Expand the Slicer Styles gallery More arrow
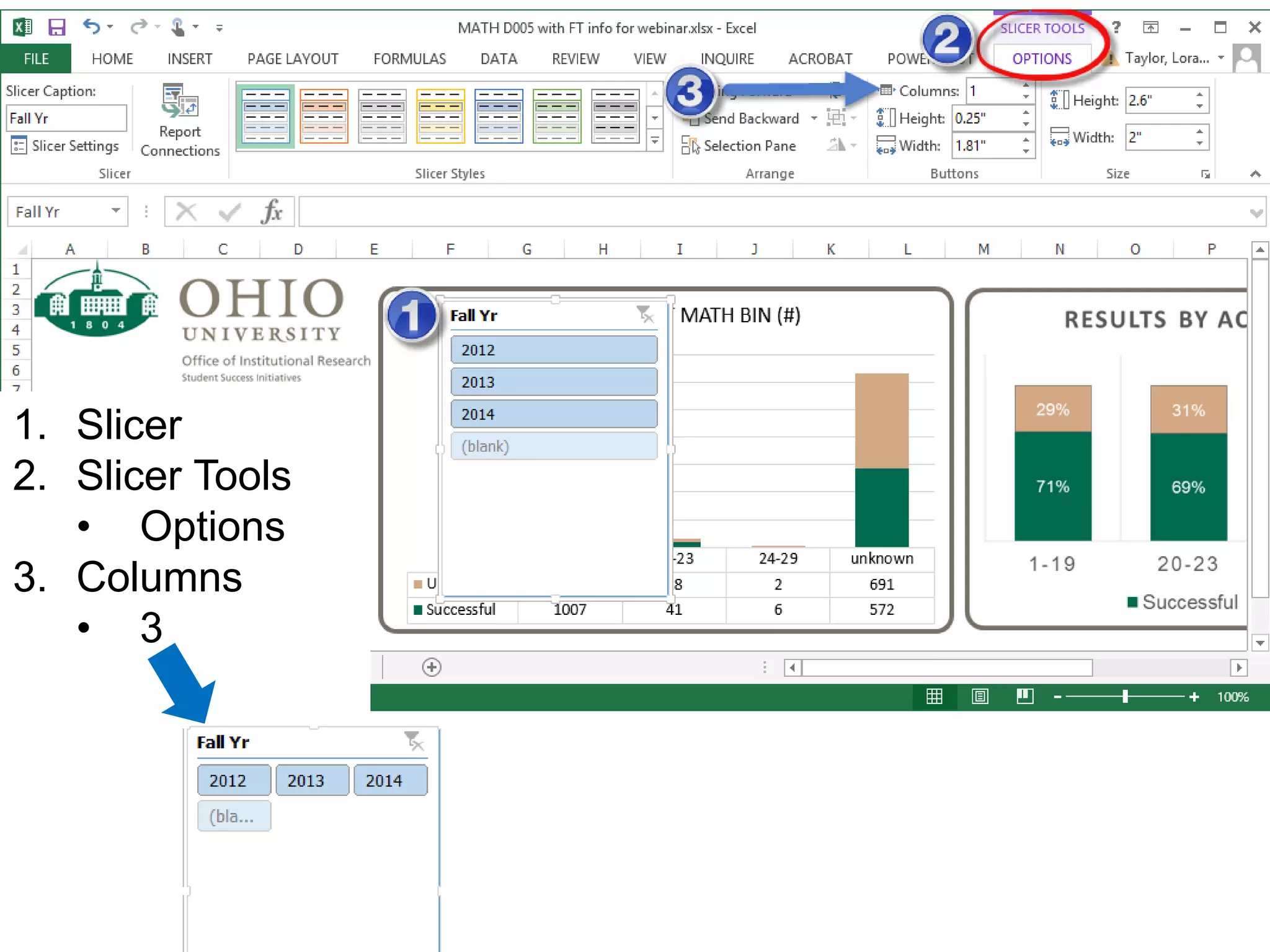Viewport: 1270px width, 952px height. click(x=655, y=141)
